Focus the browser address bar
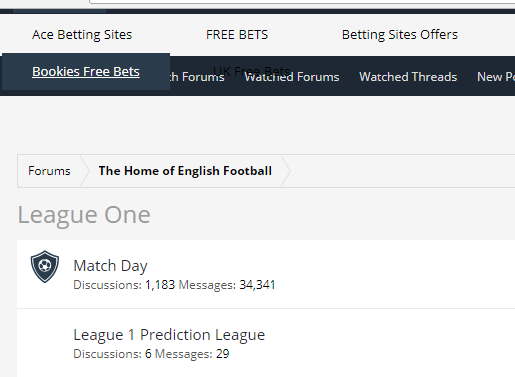Screen dimensions: 515x377 [302, 2]
